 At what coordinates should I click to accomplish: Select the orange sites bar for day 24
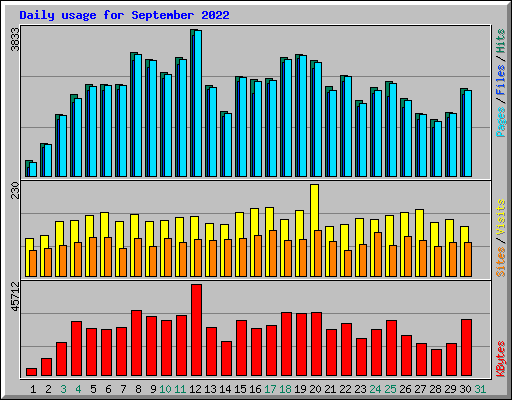point(378,255)
